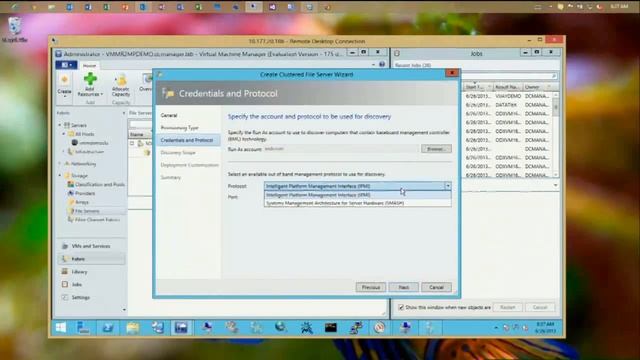Select the DATATEK job row
Viewport: 640px width, 360px height.
tap(508, 105)
